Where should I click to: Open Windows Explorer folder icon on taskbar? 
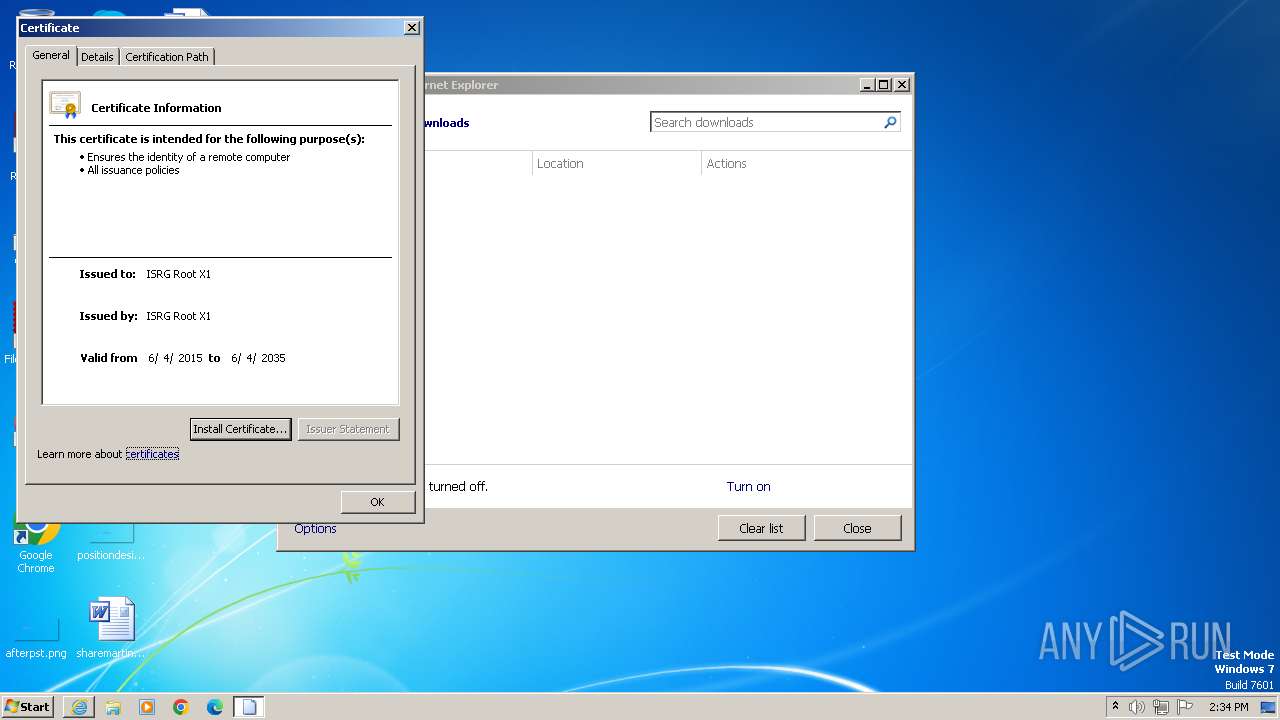tap(113, 707)
